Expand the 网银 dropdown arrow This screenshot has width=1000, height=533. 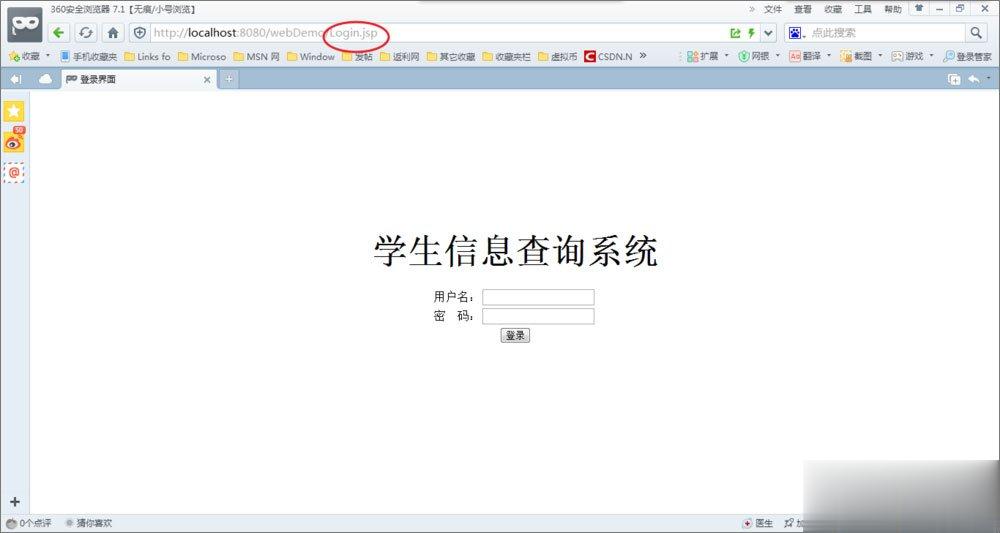click(778, 56)
